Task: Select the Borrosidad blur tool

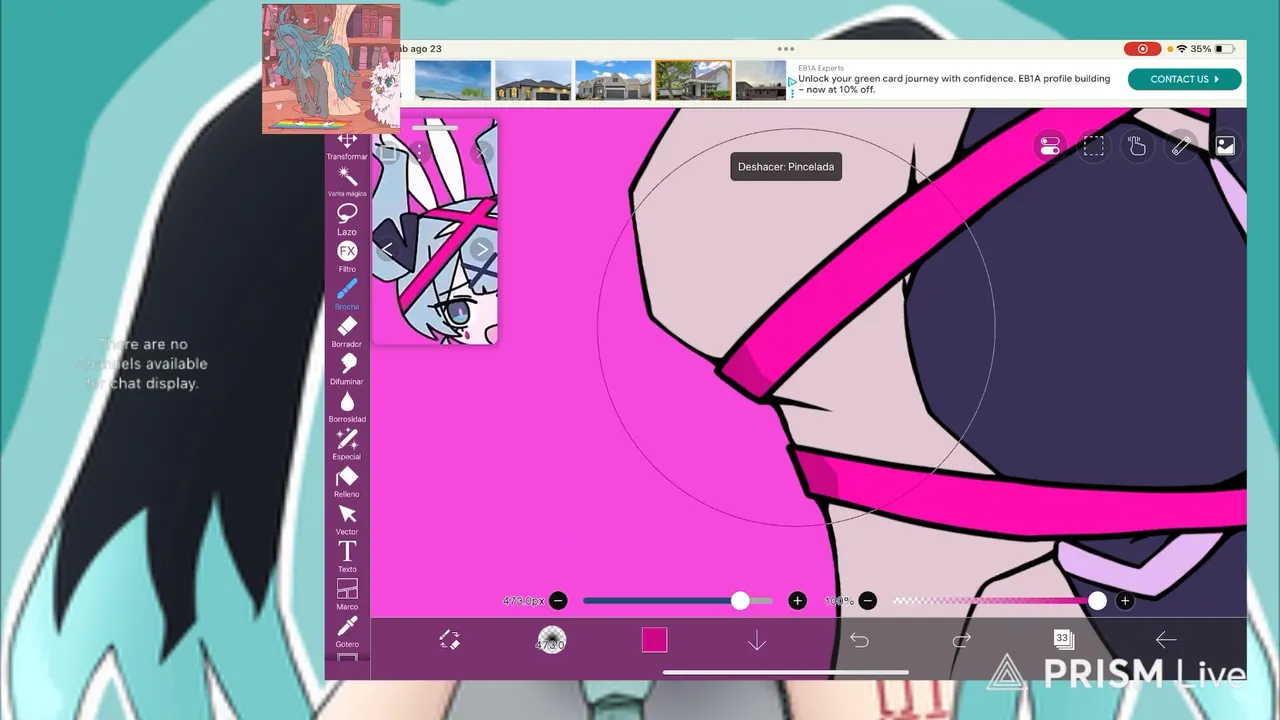Action: 347,406
